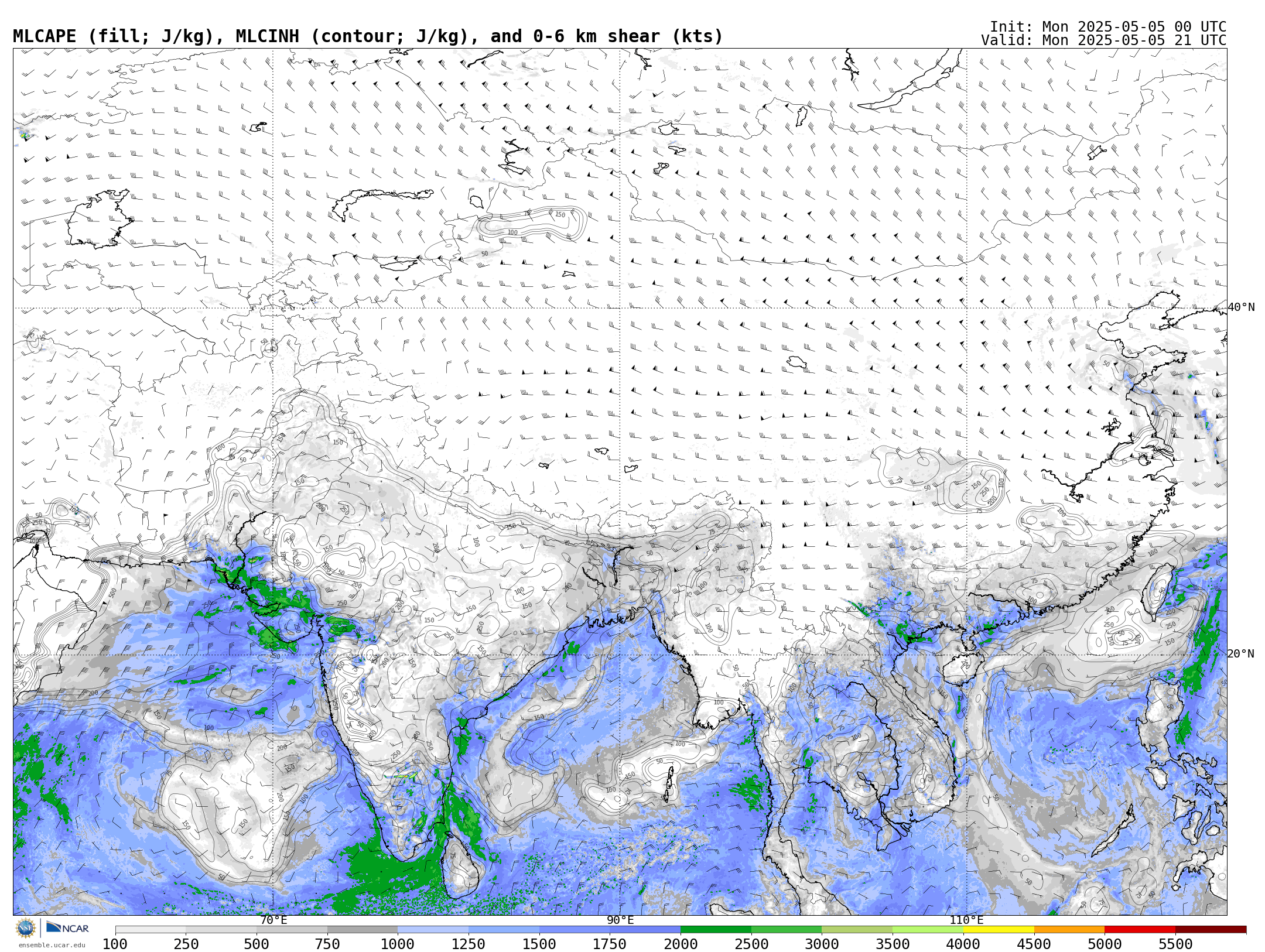Click the 40°N latitude label

click(1241, 307)
